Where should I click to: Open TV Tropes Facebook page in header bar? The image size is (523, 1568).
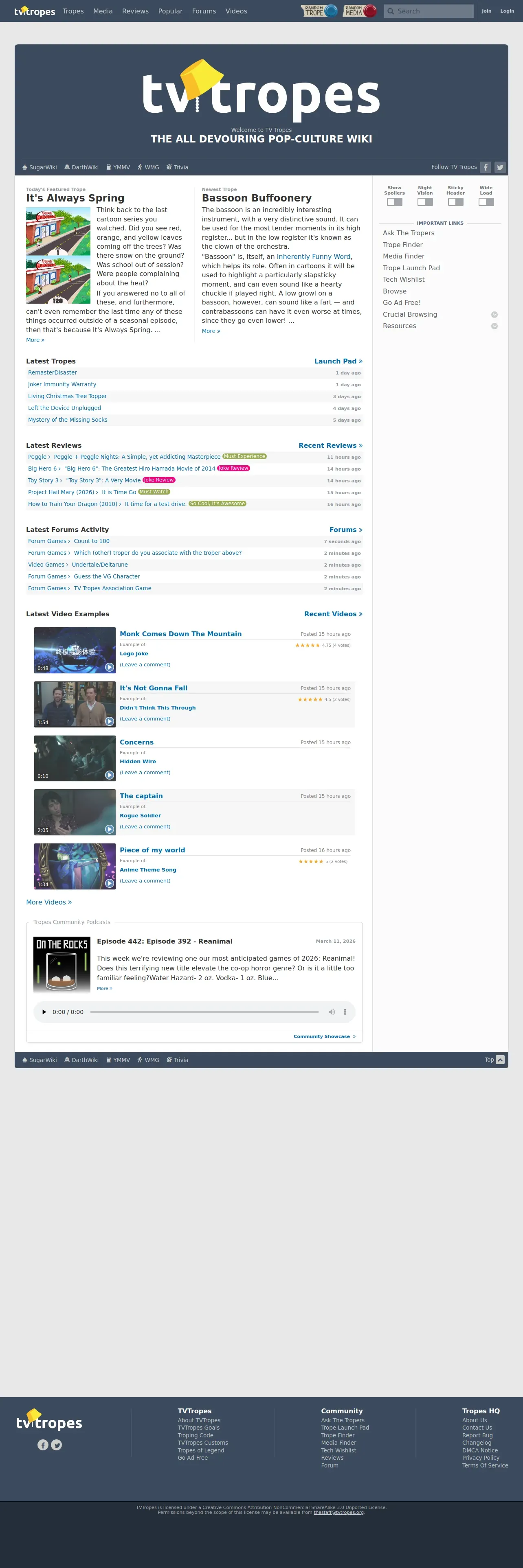click(x=485, y=167)
